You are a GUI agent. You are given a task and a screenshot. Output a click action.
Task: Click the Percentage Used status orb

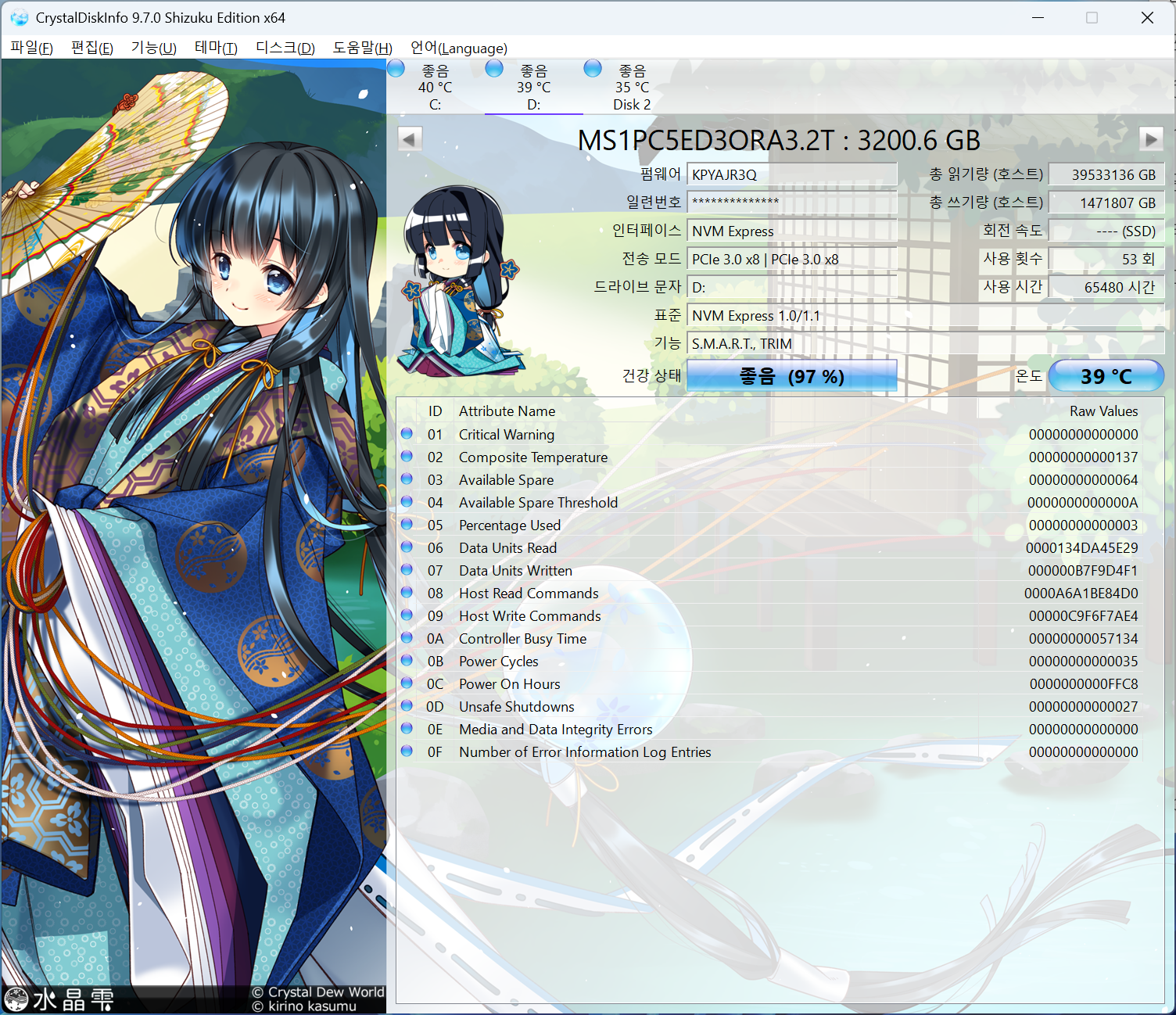click(407, 524)
